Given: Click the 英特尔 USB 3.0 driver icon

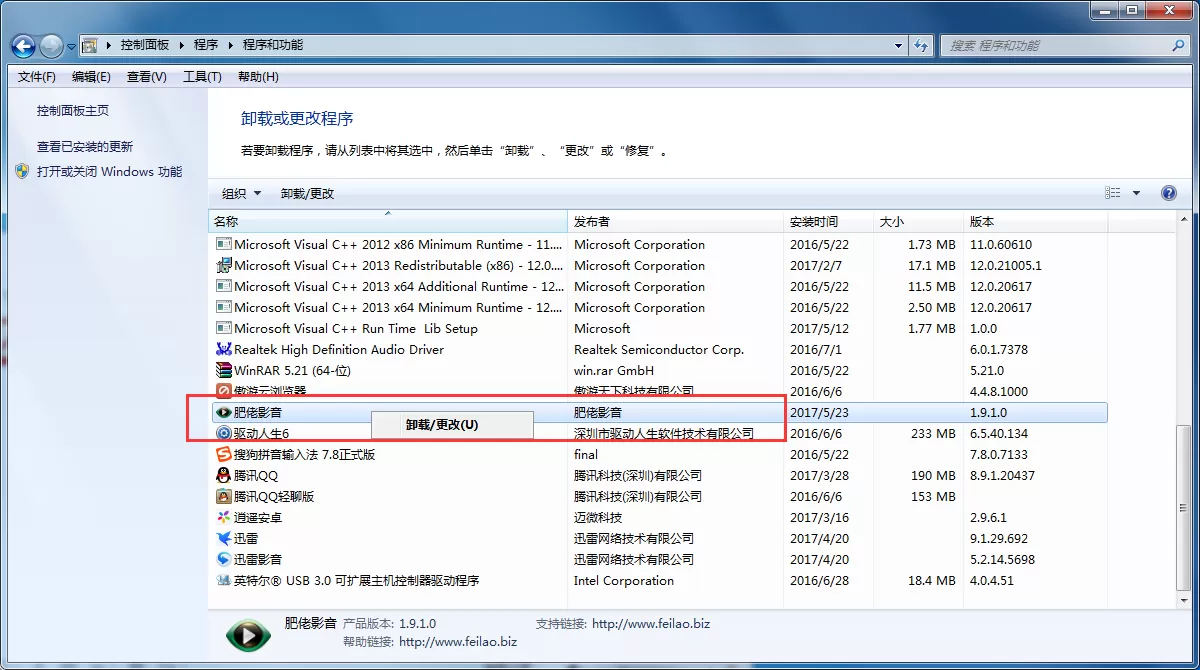Looking at the screenshot, I should tap(224, 581).
